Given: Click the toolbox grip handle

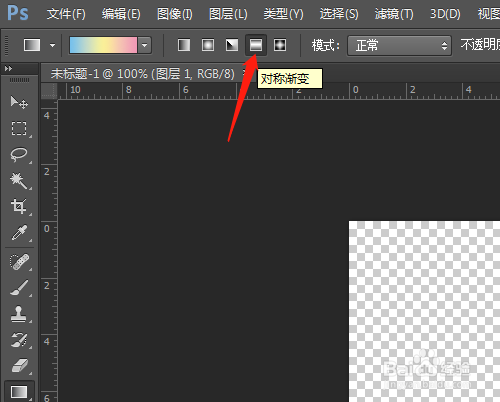Looking at the screenshot, I should [x=19, y=80].
